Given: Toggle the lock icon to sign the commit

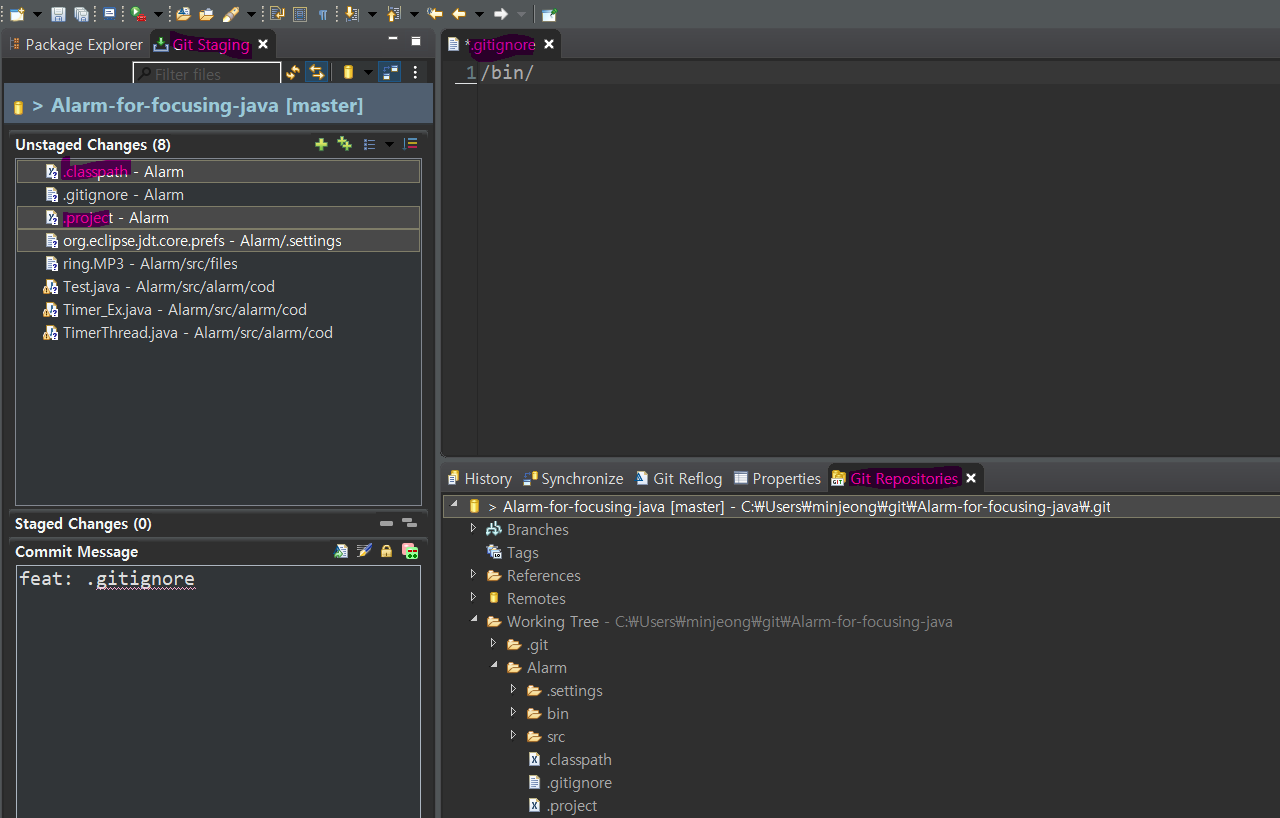Looking at the screenshot, I should pyautogui.click(x=386, y=551).
